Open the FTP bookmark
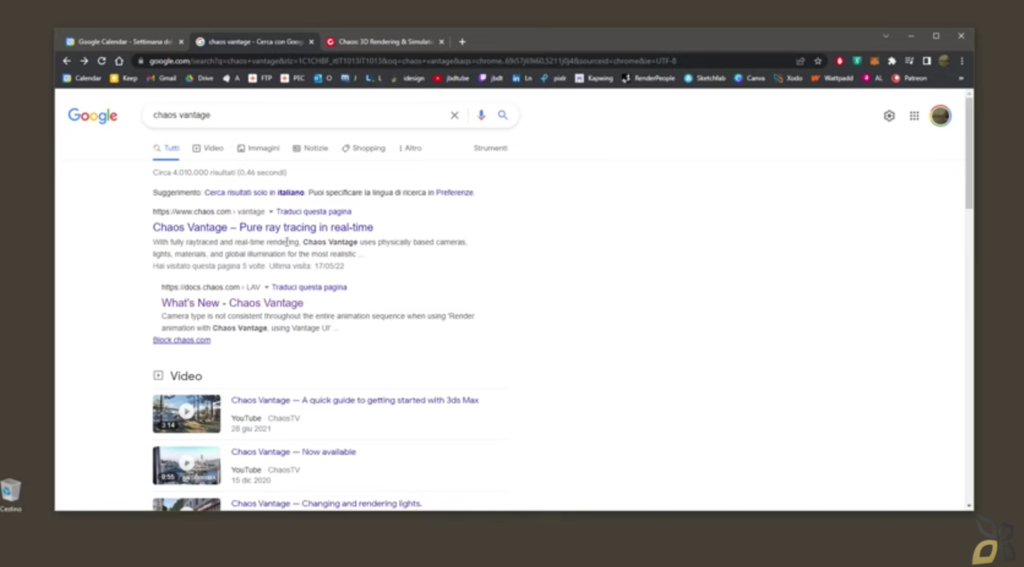 tap(260, 78)
